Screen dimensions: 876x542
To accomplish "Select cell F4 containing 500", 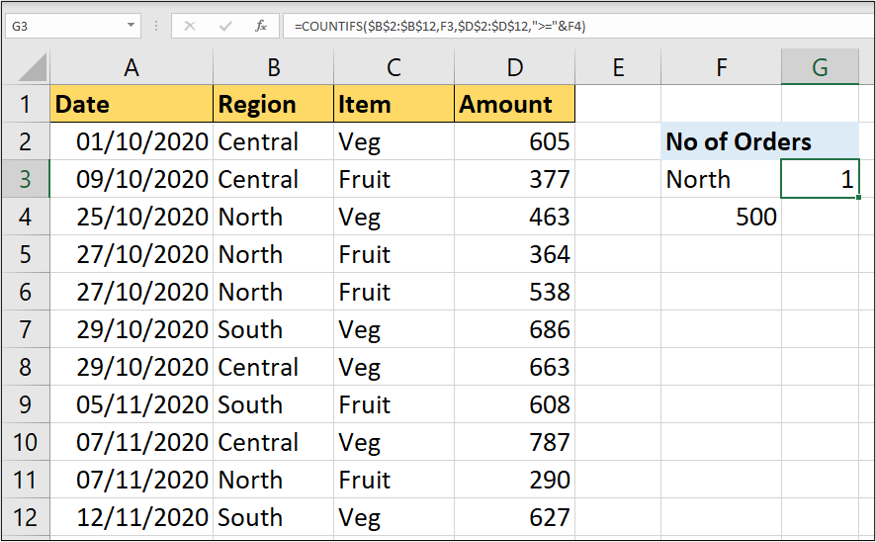I will pyautogui.click(x=721, y=217).
